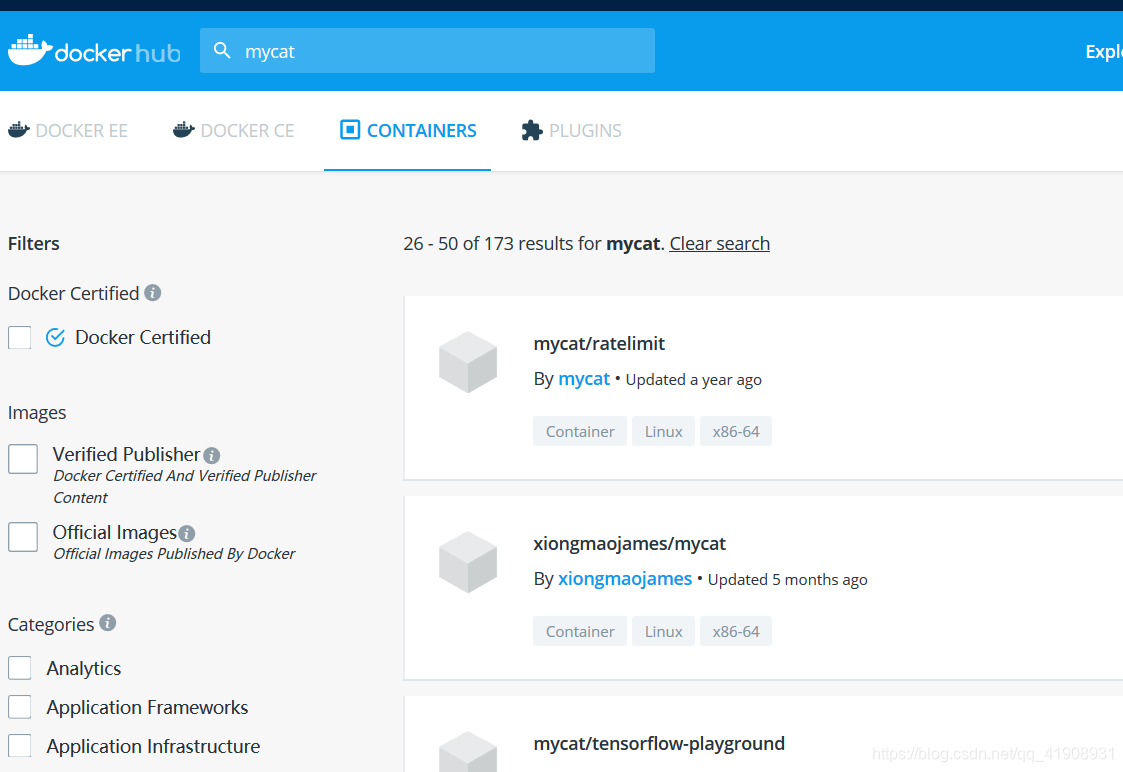The width and height of the screenshot is (1123, 772).
Task: Click Linux tag on mycat/ratelimit card
Action: (663, 431)
